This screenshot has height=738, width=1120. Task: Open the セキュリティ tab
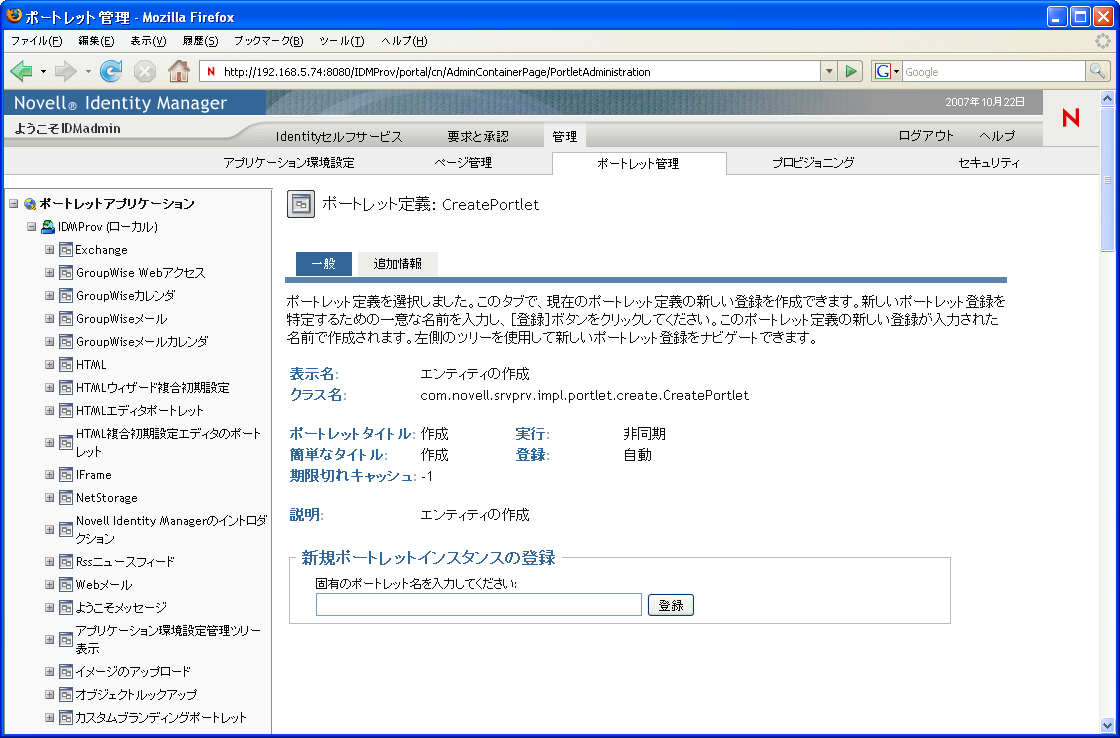click(x=989, y=163)
